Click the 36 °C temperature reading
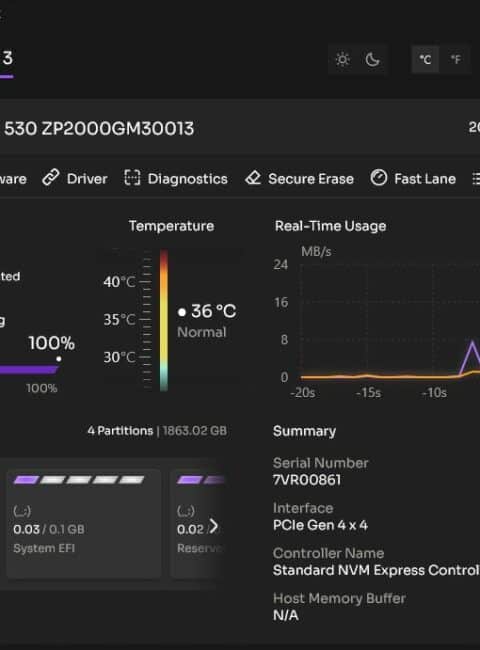The height and width of the screenshot is (650, 480). [213, 311]
